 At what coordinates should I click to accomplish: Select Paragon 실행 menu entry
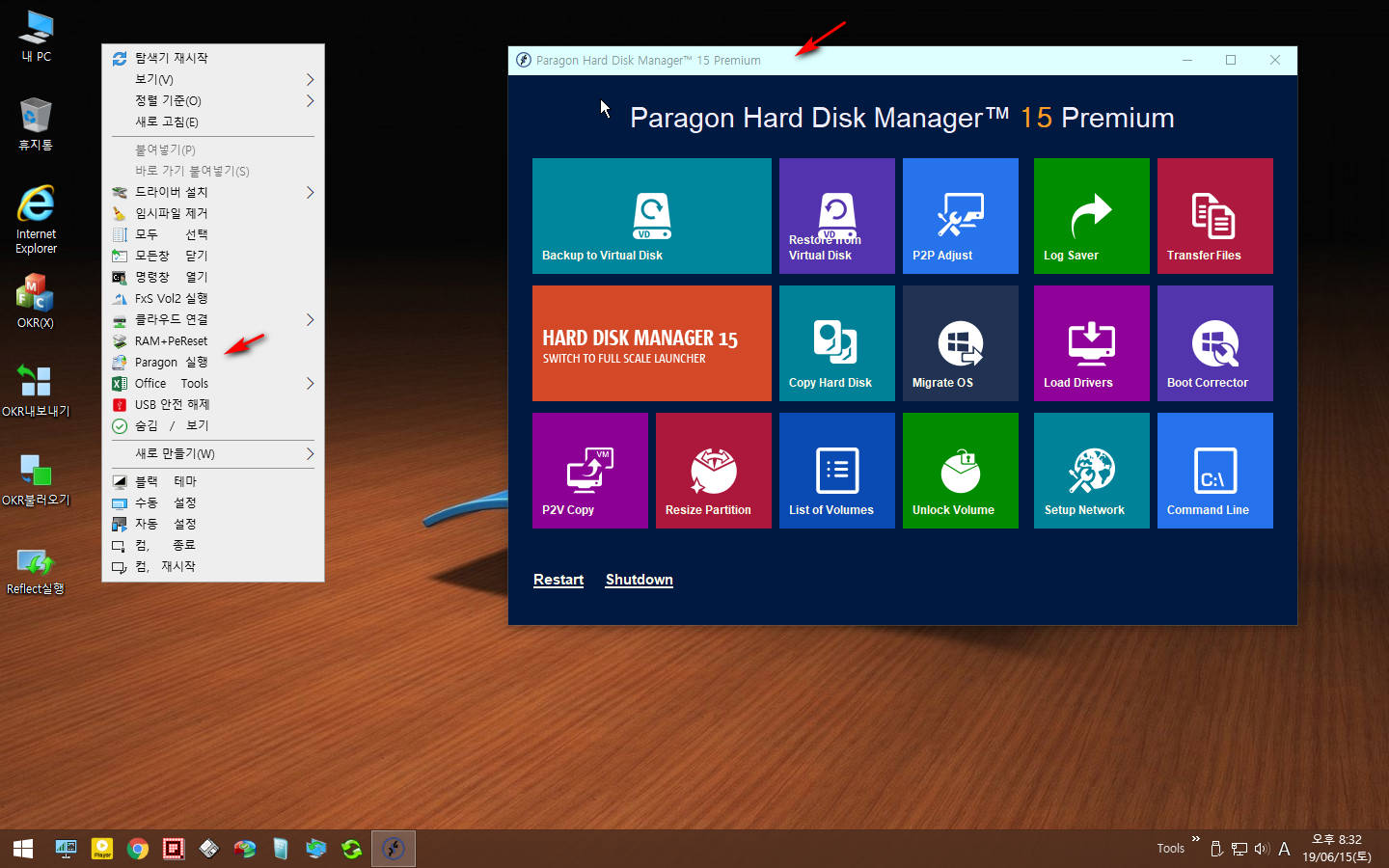pyautogui.click(x=213, y=362)
